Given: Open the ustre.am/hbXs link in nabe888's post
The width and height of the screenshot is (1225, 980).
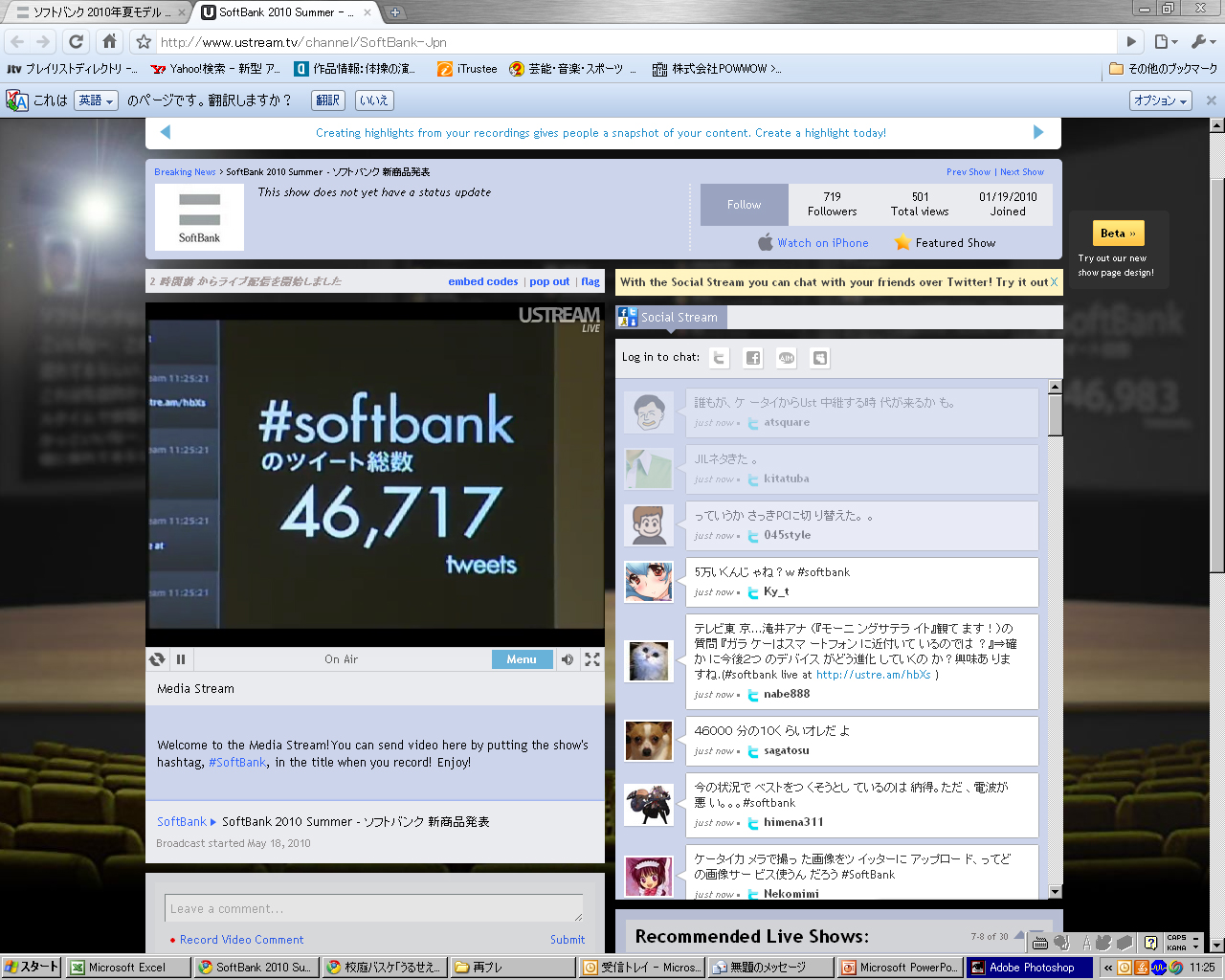Looking at the screenshot, I should [x=873, y=675].
